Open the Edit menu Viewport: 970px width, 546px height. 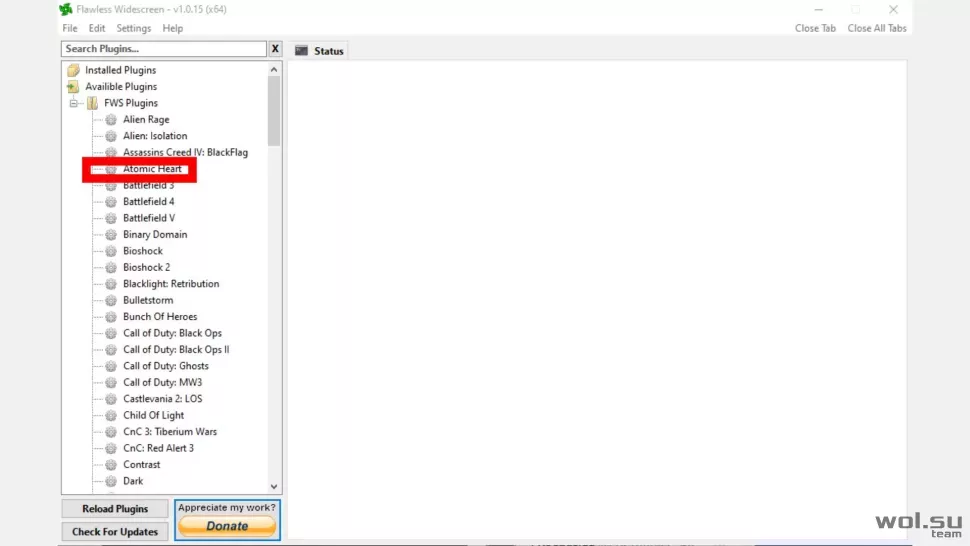click(97, 28)
